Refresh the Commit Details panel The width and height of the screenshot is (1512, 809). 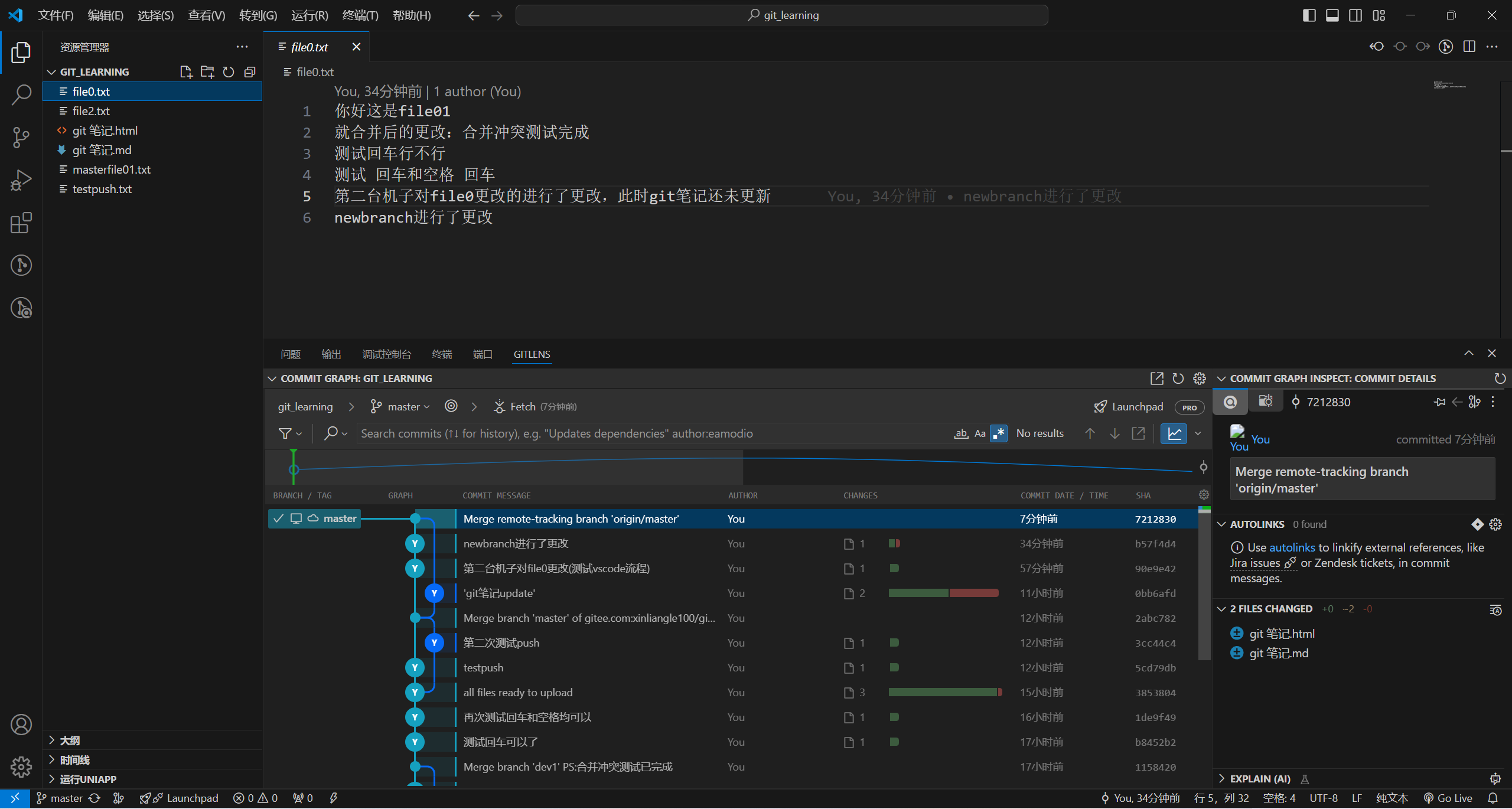tap(1500, 379)
